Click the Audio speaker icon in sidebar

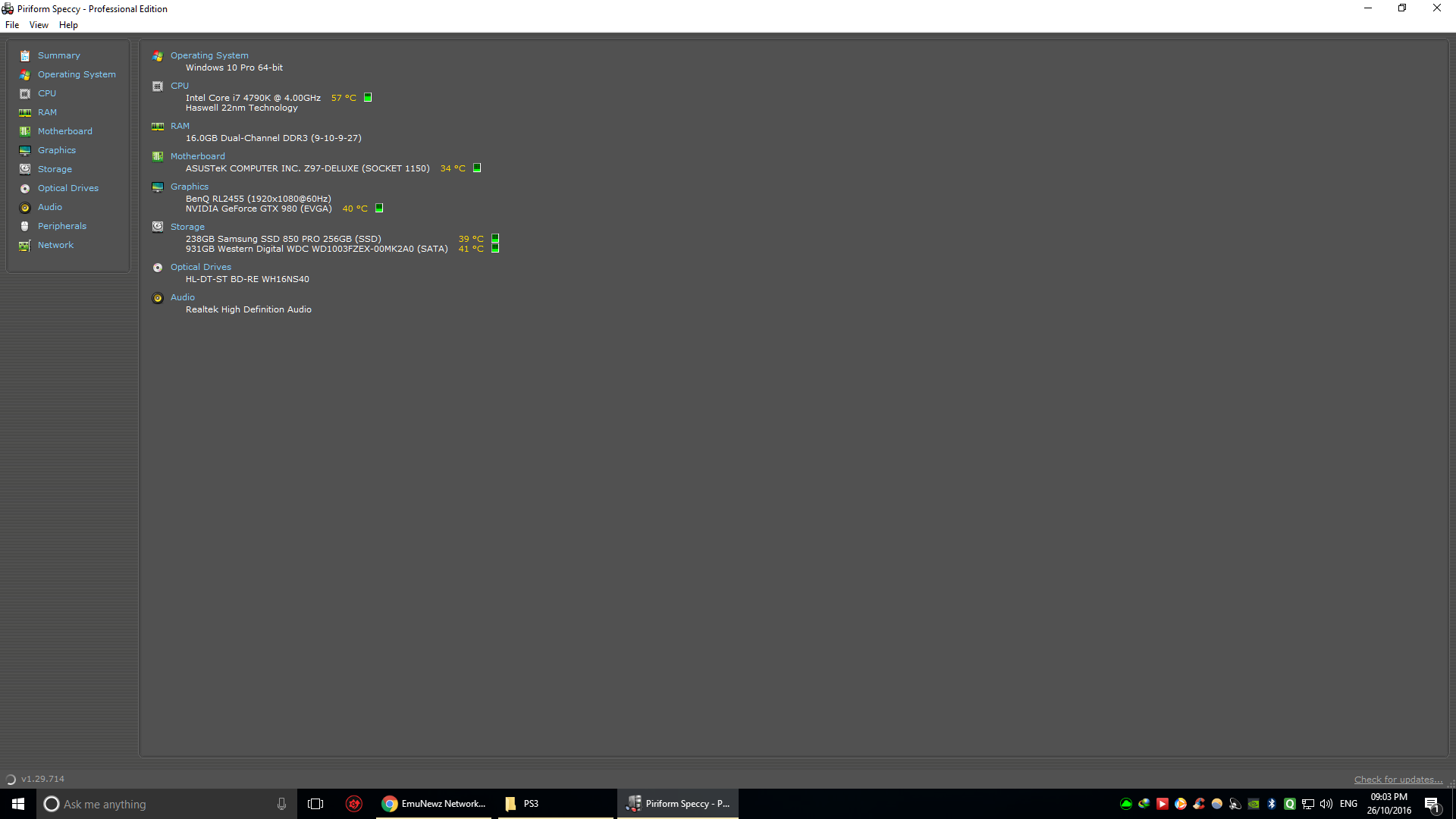[25, 208]
